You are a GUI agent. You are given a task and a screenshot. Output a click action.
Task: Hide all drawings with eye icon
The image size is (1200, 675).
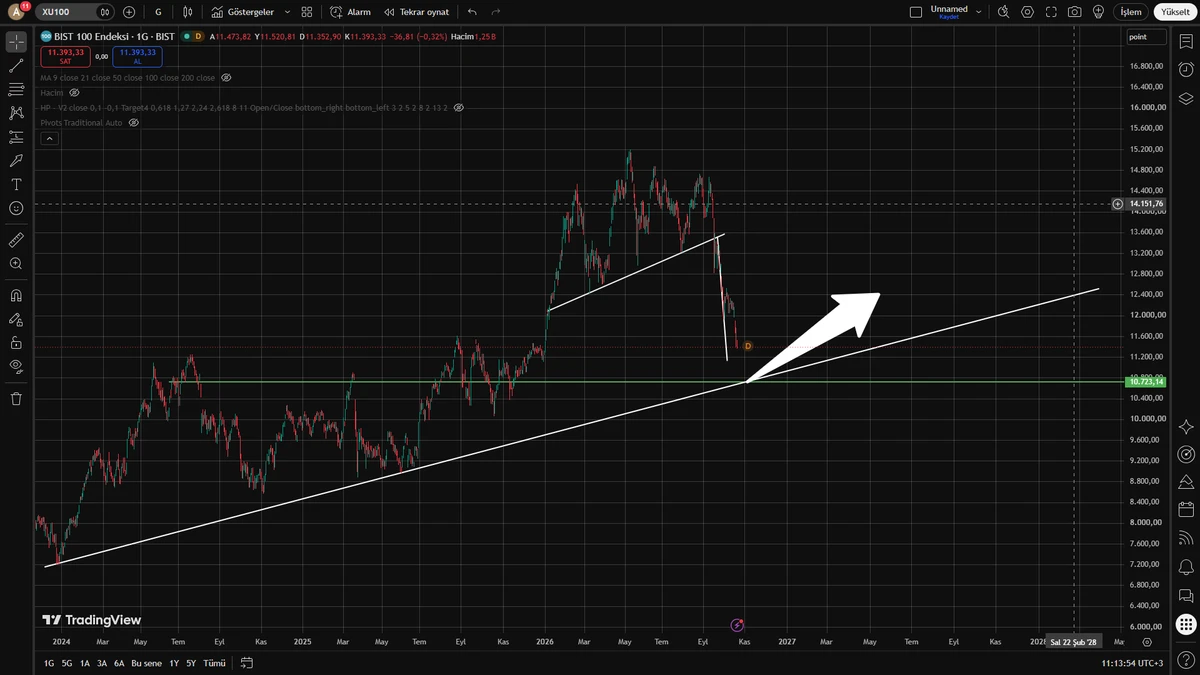pos(16,367)
